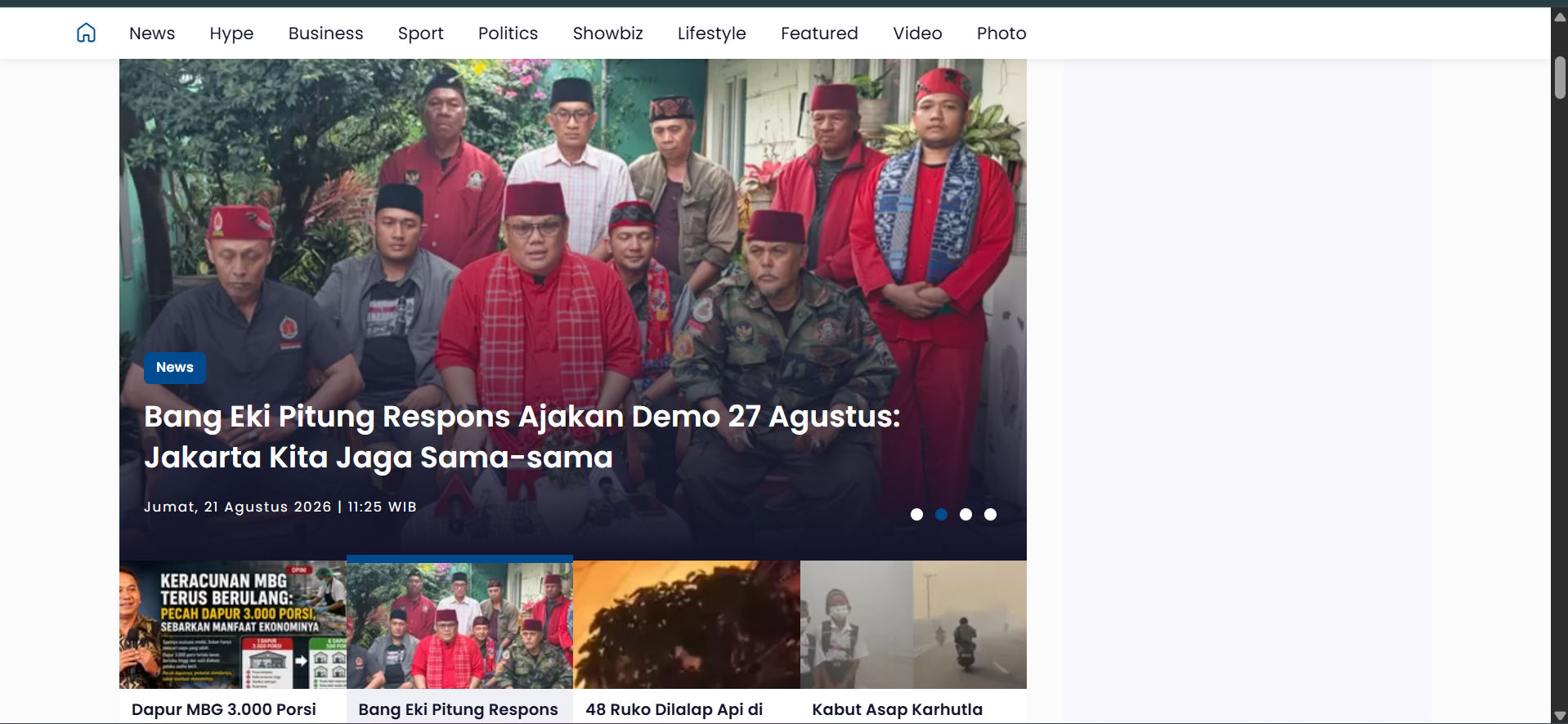This screenshot has width=1568, height=724.
Task: Click the blue News category badge
Action: coord(175,368)
